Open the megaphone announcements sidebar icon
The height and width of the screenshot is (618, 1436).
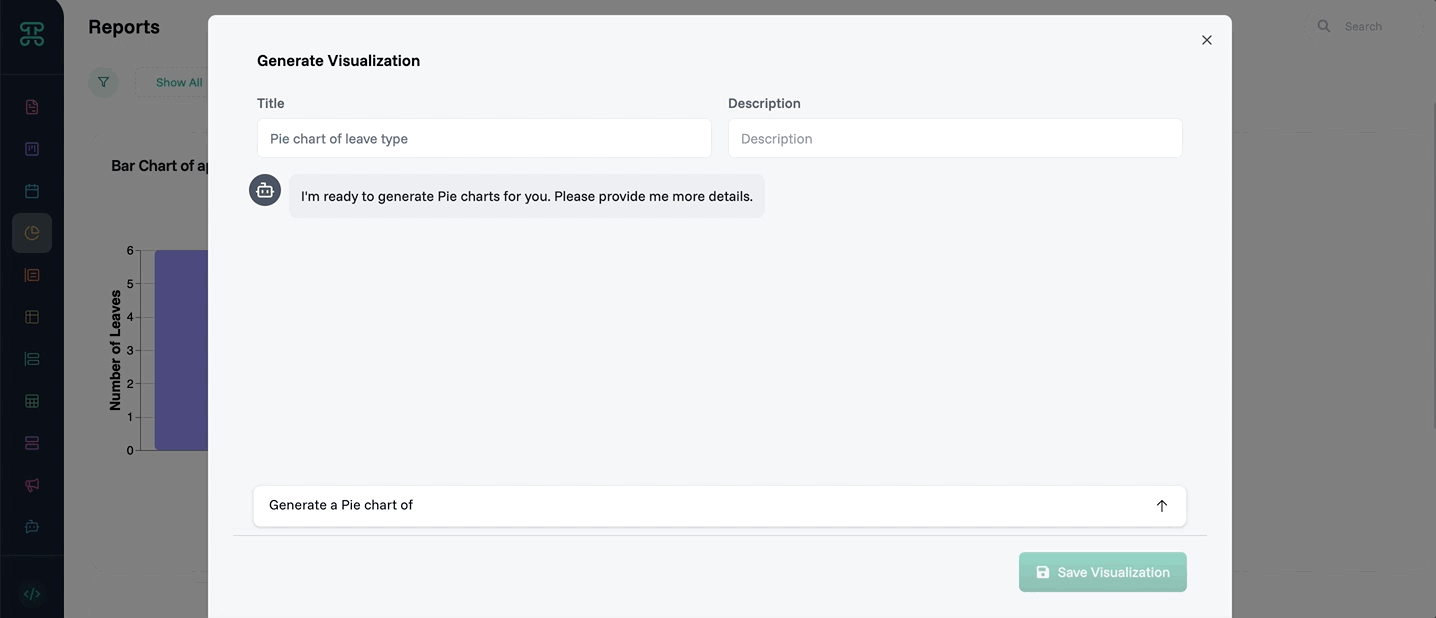pyautogui.click(x=32, y=485)
